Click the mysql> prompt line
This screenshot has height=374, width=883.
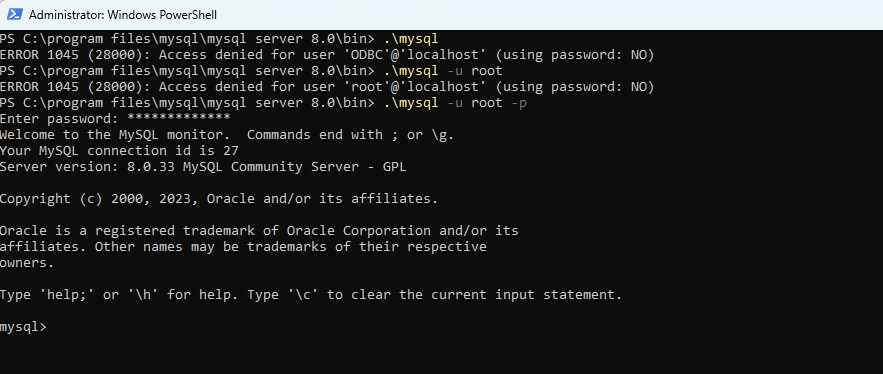click(x=24, y=327)
